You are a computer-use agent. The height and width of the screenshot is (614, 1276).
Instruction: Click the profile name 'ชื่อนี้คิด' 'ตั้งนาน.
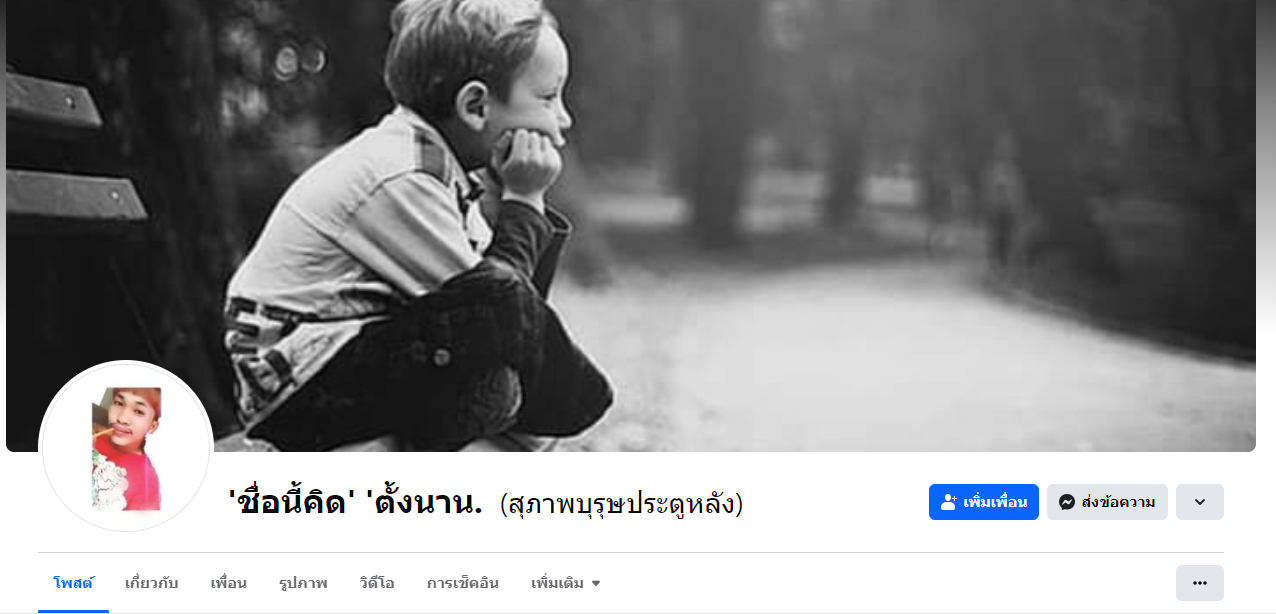(355, 502)
